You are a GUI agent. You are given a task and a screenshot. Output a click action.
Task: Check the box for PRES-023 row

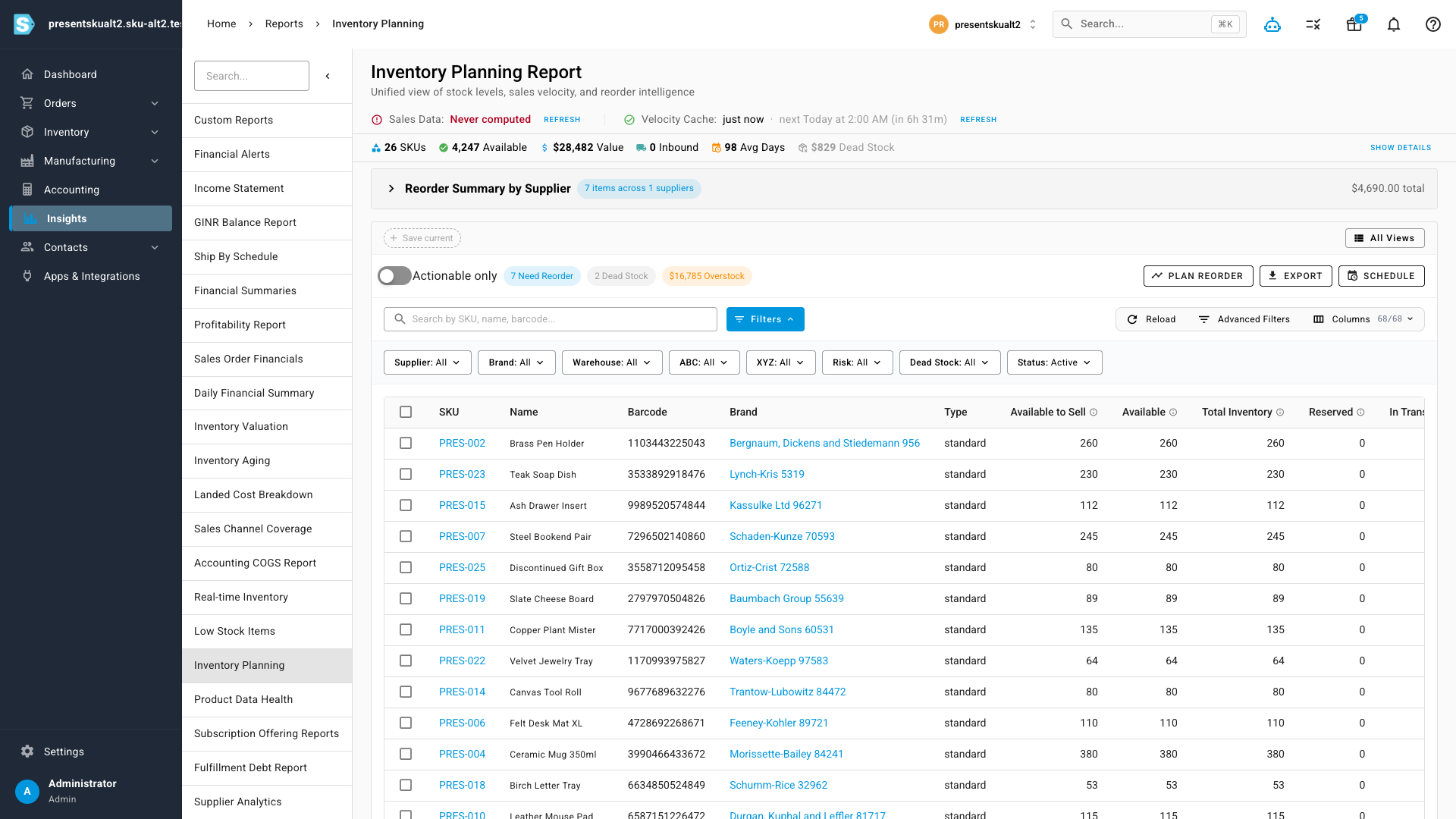pyautogui.click(x=406, y=475)
